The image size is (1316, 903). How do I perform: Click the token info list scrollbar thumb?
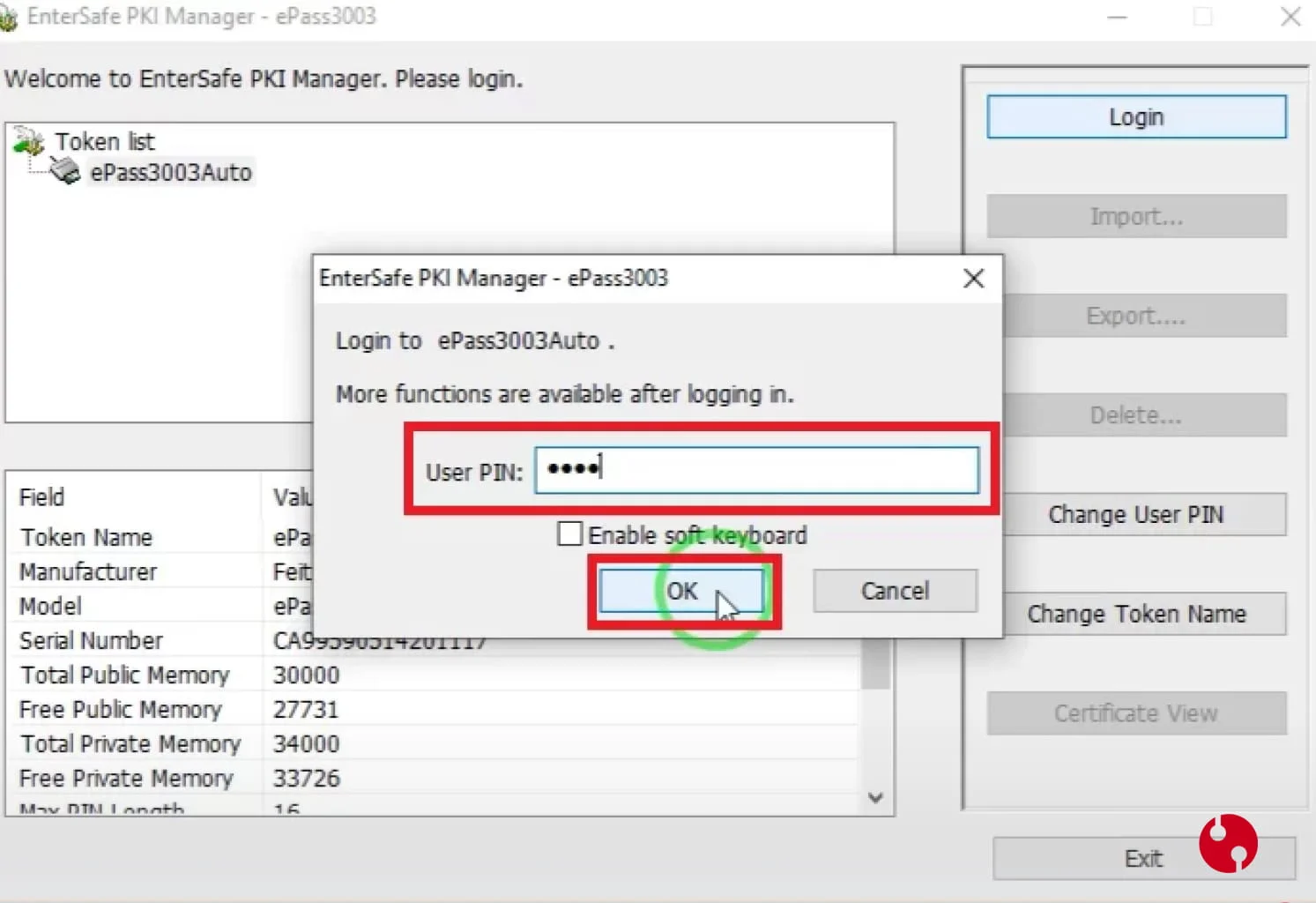point(875,662)
